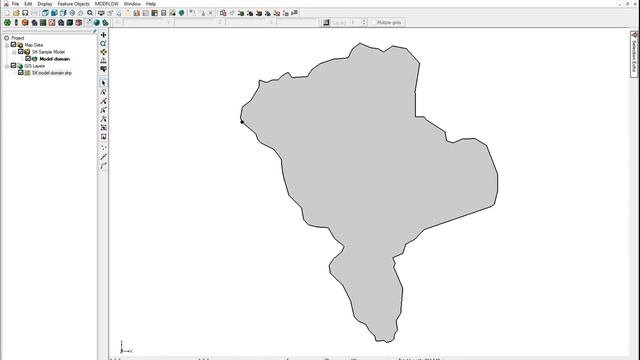Image resolution: width=640 pixels, height=360 pixels.
Task: Open the File menu
Action: point(15,4)
